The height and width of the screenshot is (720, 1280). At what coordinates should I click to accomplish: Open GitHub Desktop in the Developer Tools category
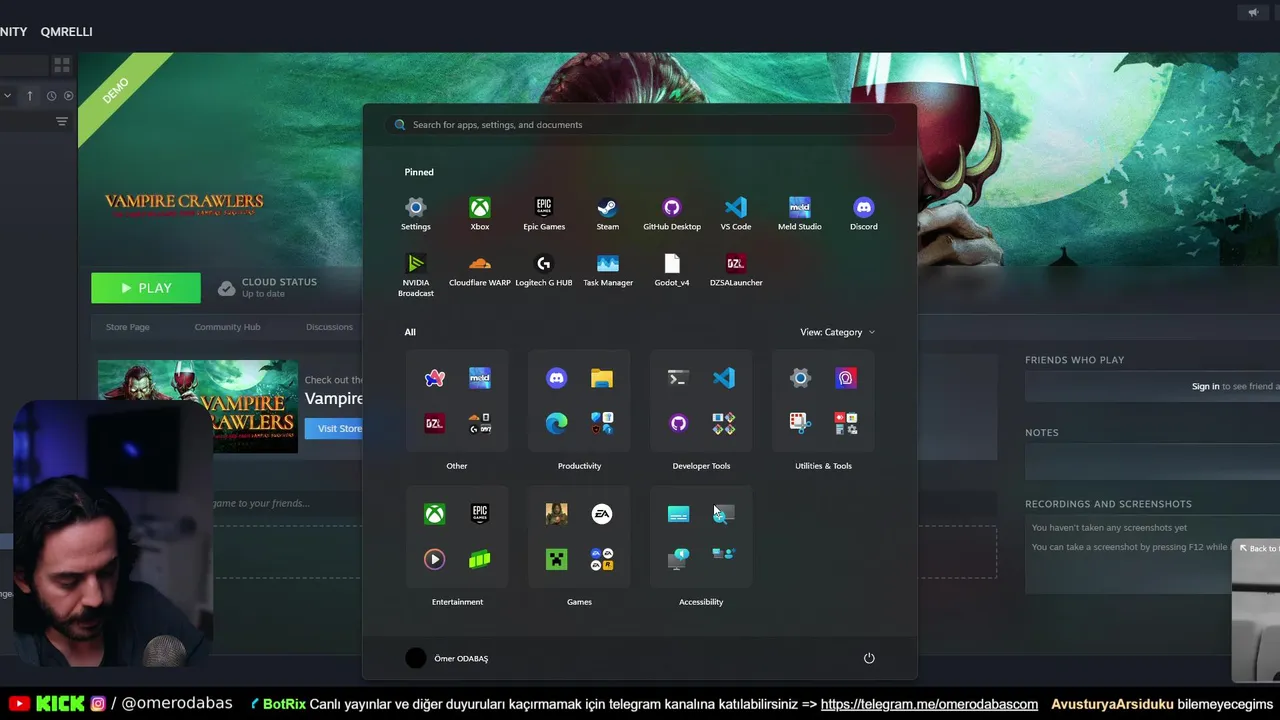tap(678, 423)
